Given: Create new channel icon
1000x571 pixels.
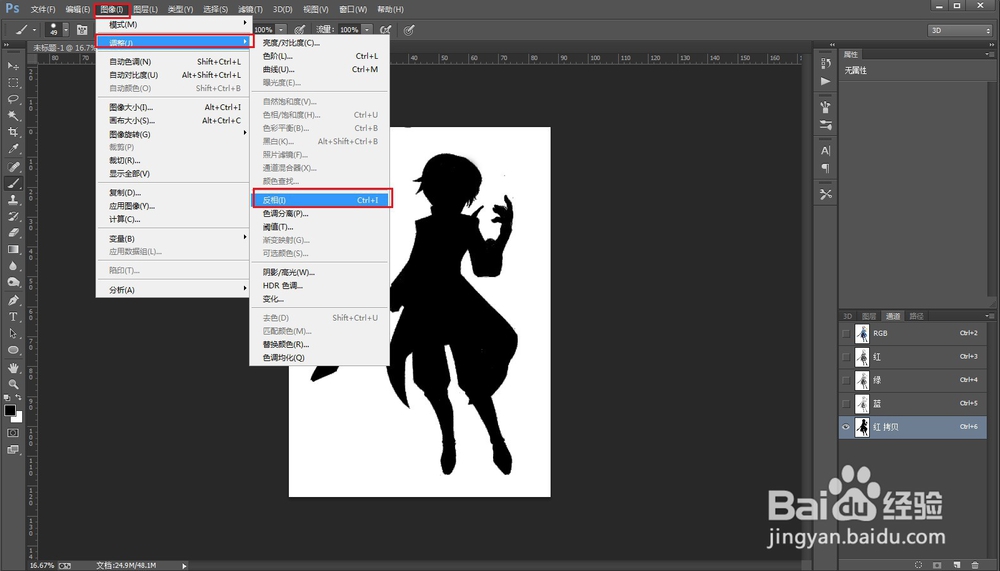Looking at the screenshot, I should point(956,565).
